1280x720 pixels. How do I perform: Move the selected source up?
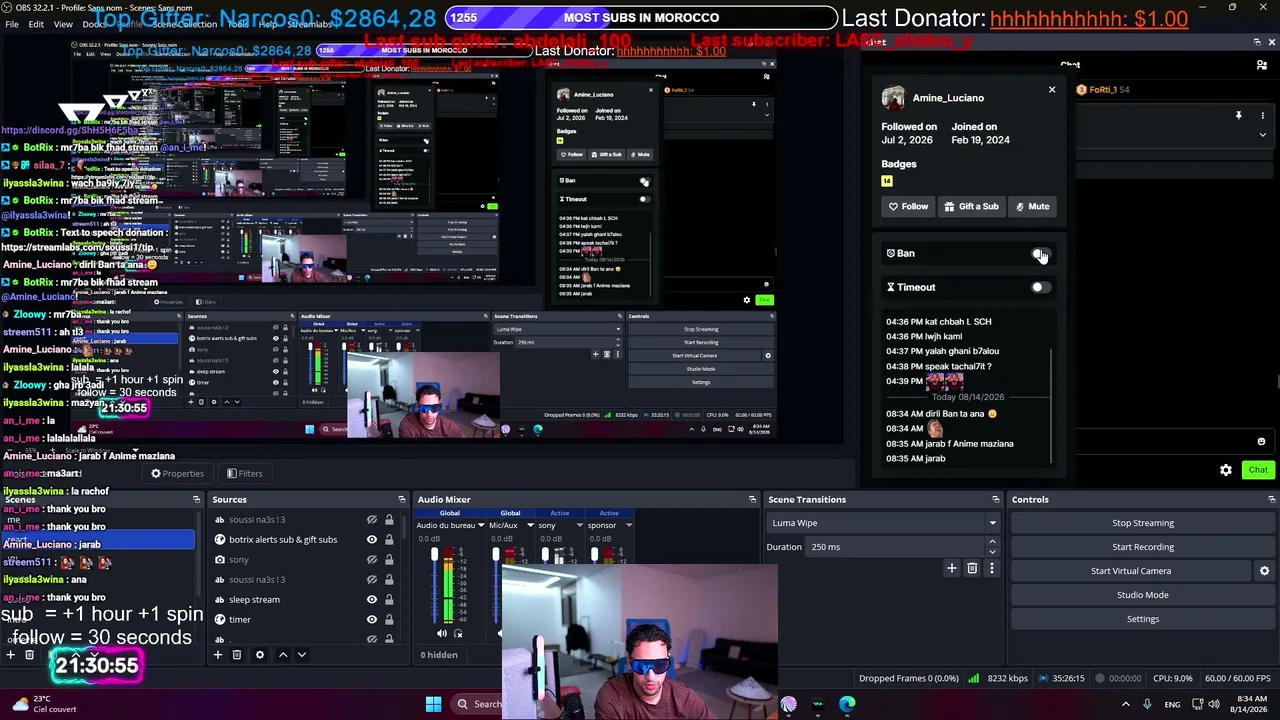[x=283, y=655]
